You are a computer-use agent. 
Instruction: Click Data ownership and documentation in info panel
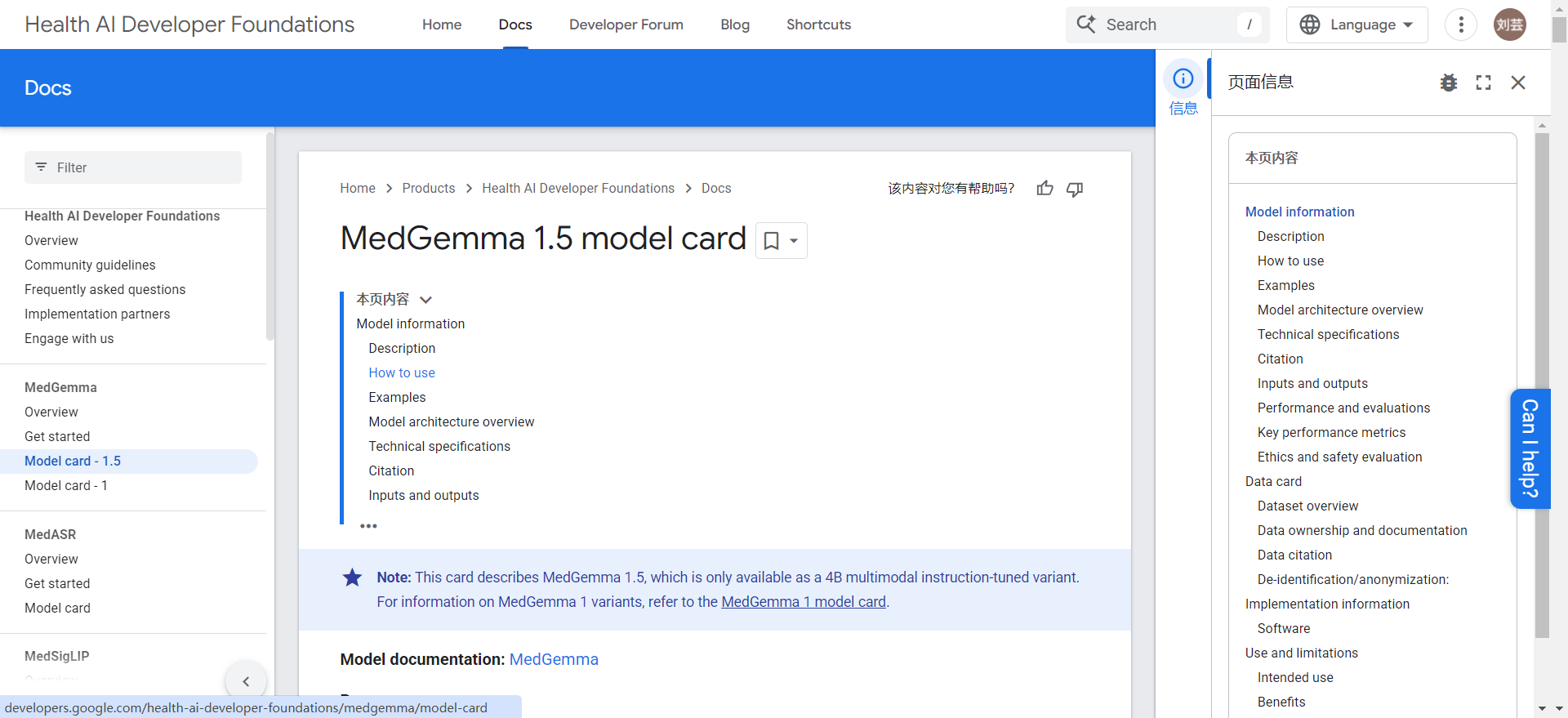click(x=1362, y=530)
